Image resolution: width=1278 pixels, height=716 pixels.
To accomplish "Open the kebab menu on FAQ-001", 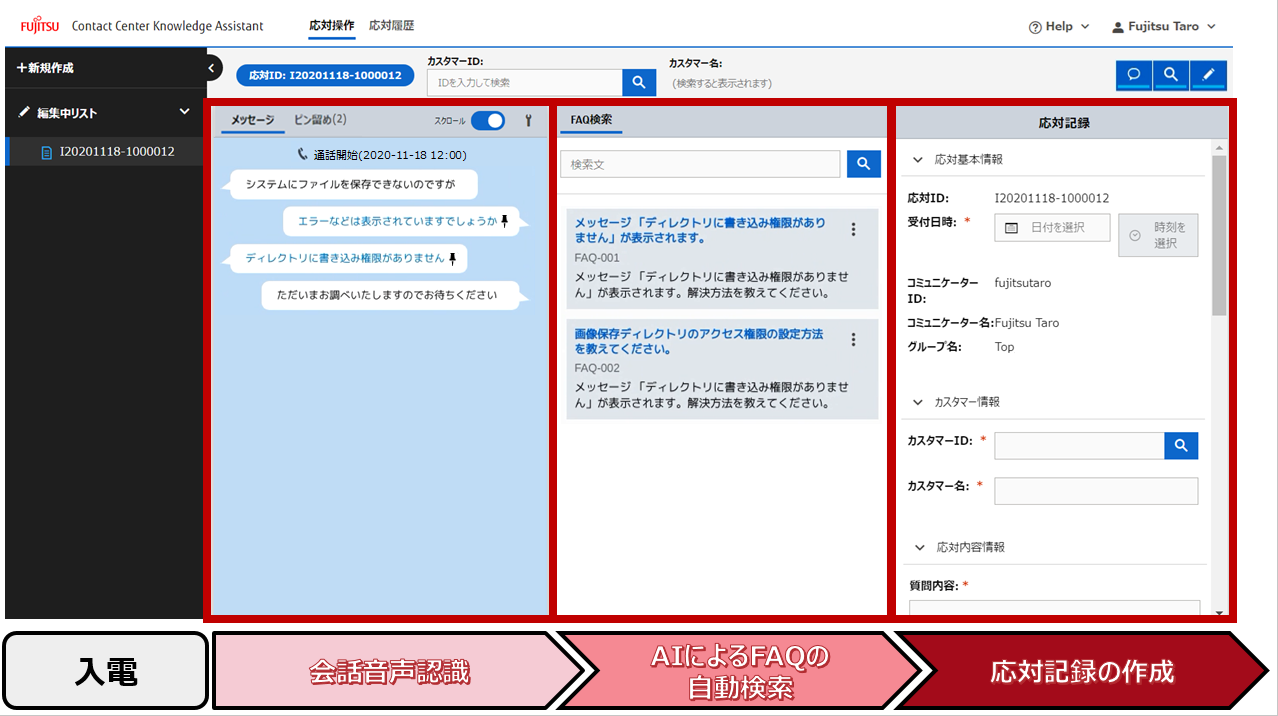I will tap(853, 229).
